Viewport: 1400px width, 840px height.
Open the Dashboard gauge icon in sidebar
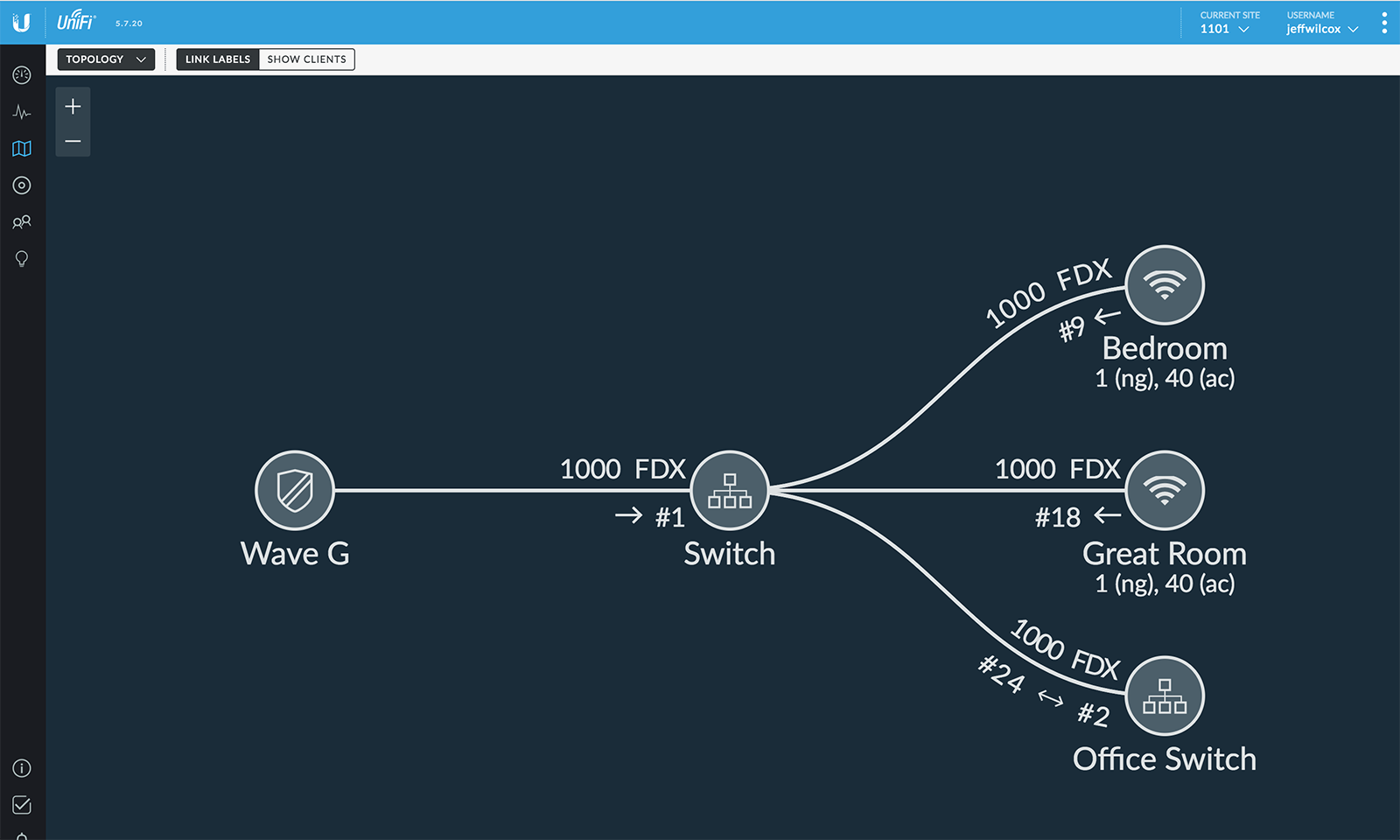(x=22, y=75)
